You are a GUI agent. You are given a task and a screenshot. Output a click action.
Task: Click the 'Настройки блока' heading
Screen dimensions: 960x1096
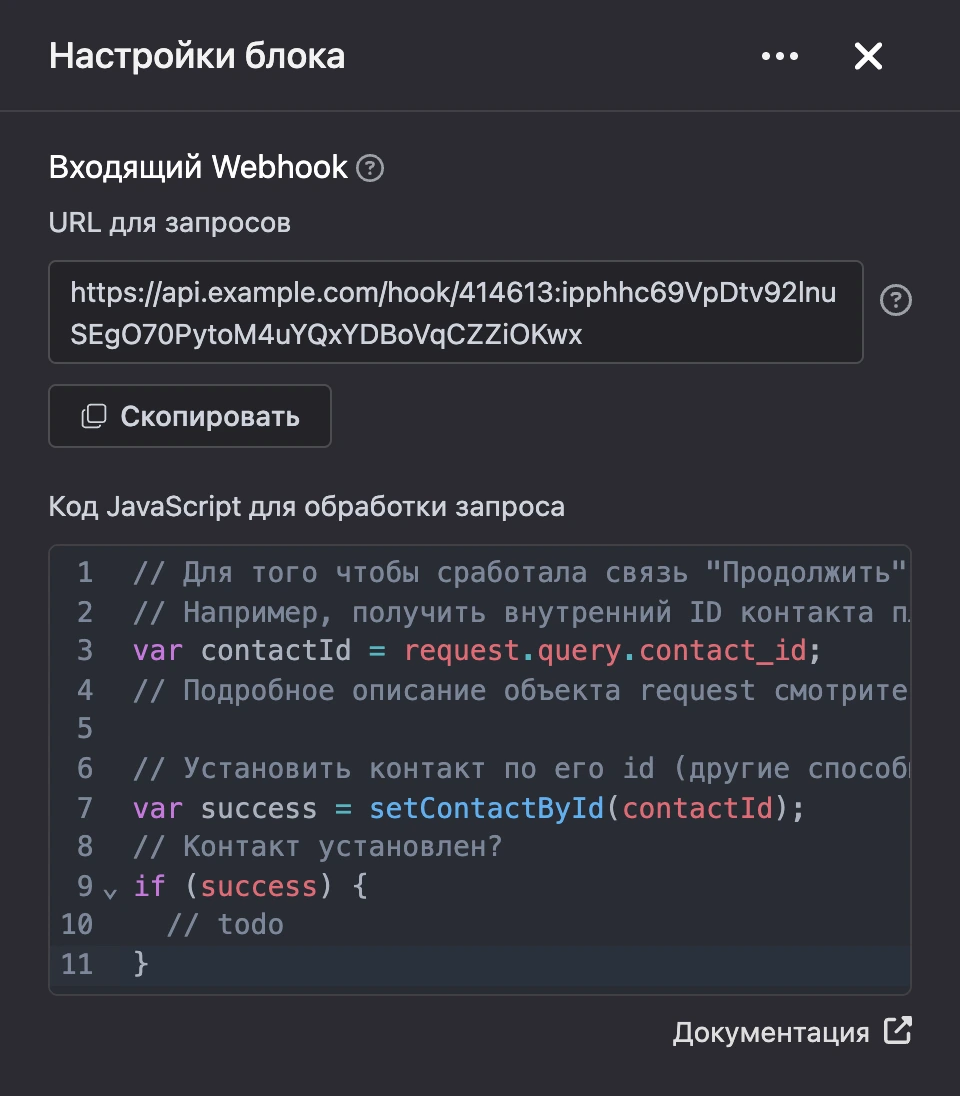(196, 56)
